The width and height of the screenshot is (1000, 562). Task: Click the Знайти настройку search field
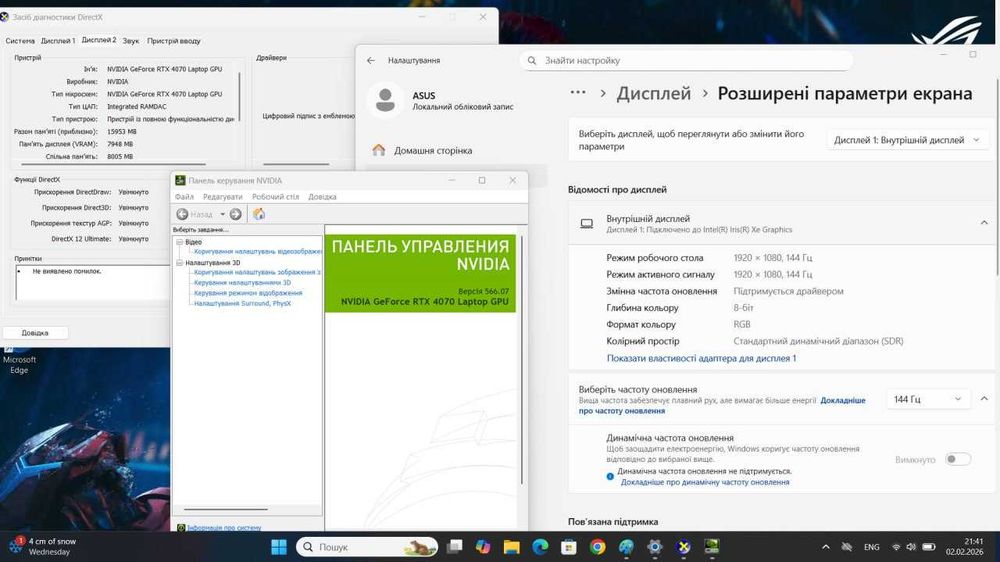pos(686,61)
